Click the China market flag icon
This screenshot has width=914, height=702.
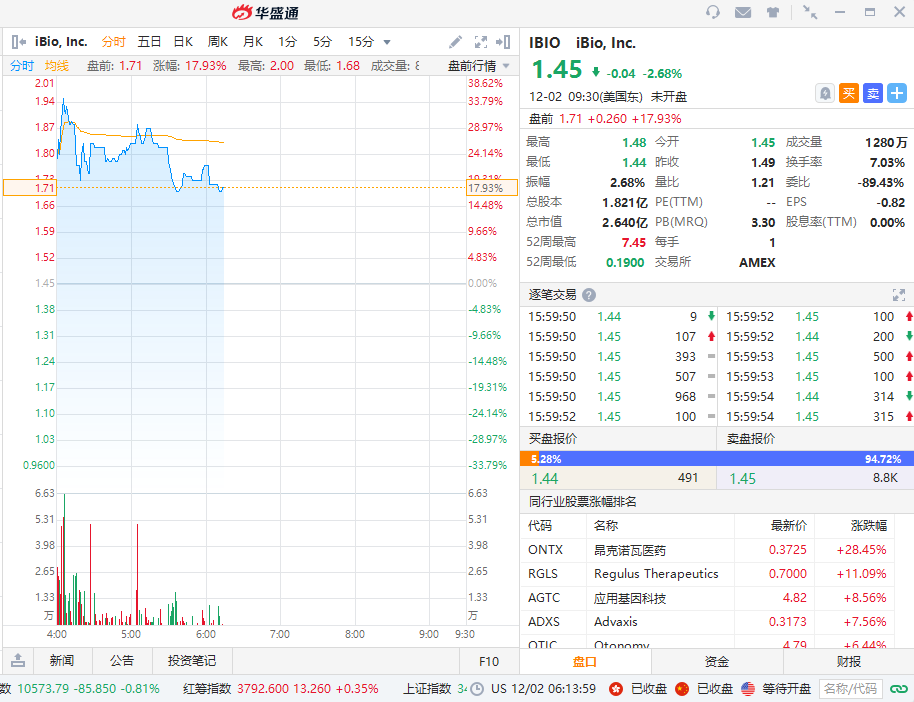point(682,689)
